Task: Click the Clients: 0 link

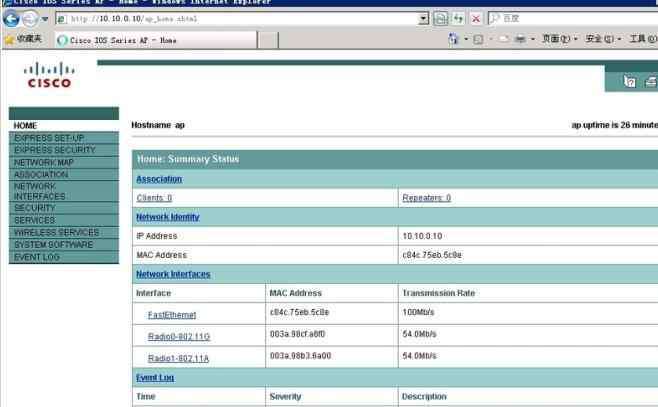Action: [154, 198]
